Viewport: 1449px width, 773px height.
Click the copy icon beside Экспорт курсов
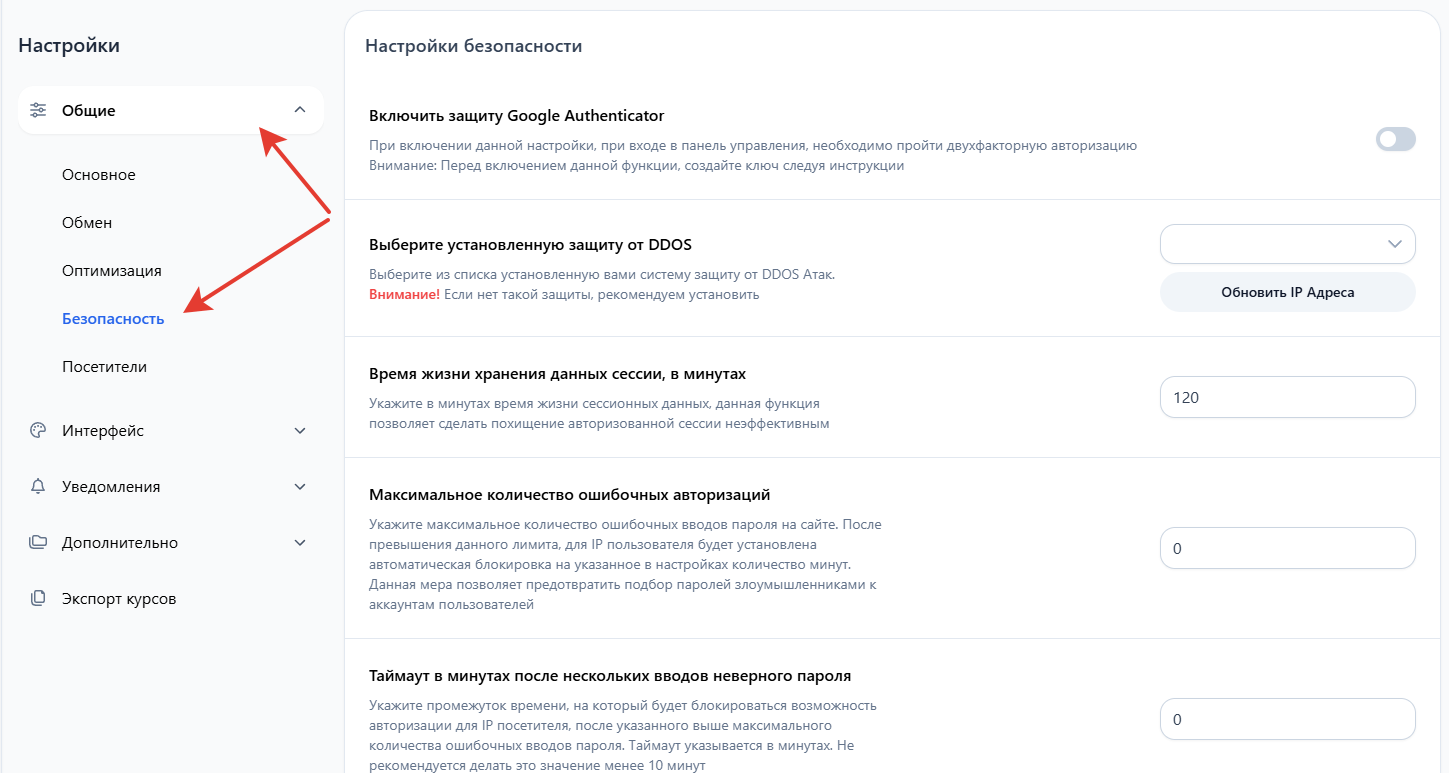[x=38, y=599]
